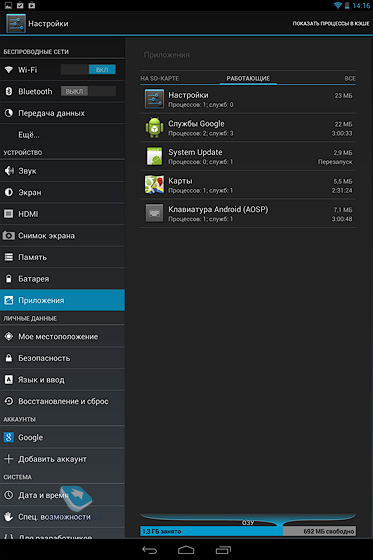Switch to the НА SD-КАРТЕ tab
Image resolution: width=373 pixels, height=560 pixels.
coord(160,78)
